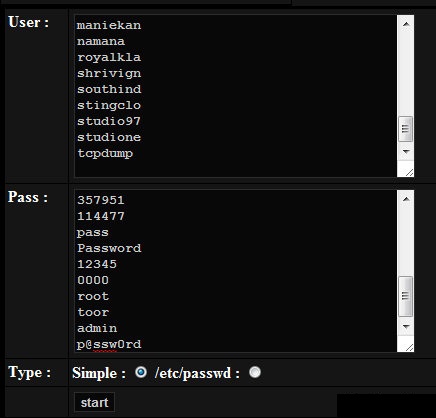Click the empty area below 'tcpdump' in User box

(236, 168)
